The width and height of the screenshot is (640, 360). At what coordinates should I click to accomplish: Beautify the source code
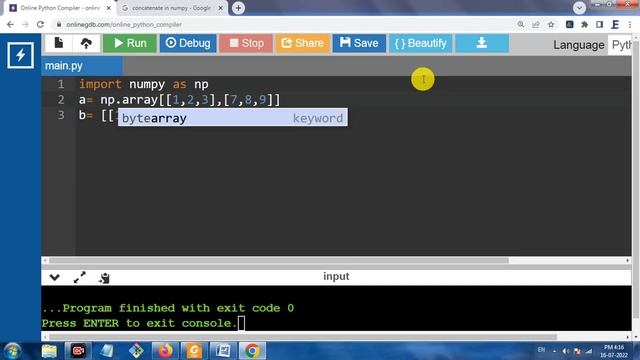[420, 43]
